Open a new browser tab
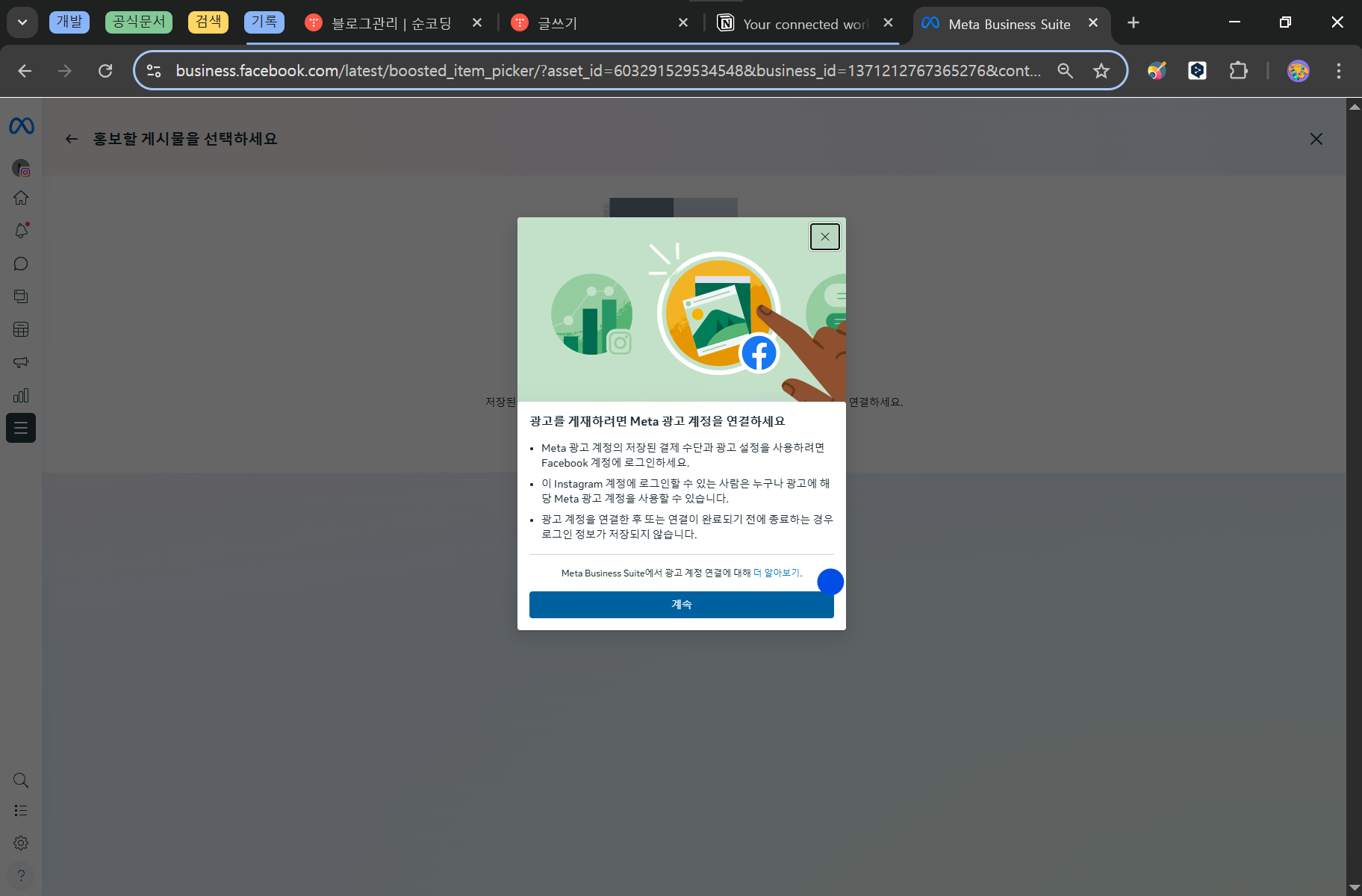The width and height of the screenshot is (1362, 896). pos(1134,23)
